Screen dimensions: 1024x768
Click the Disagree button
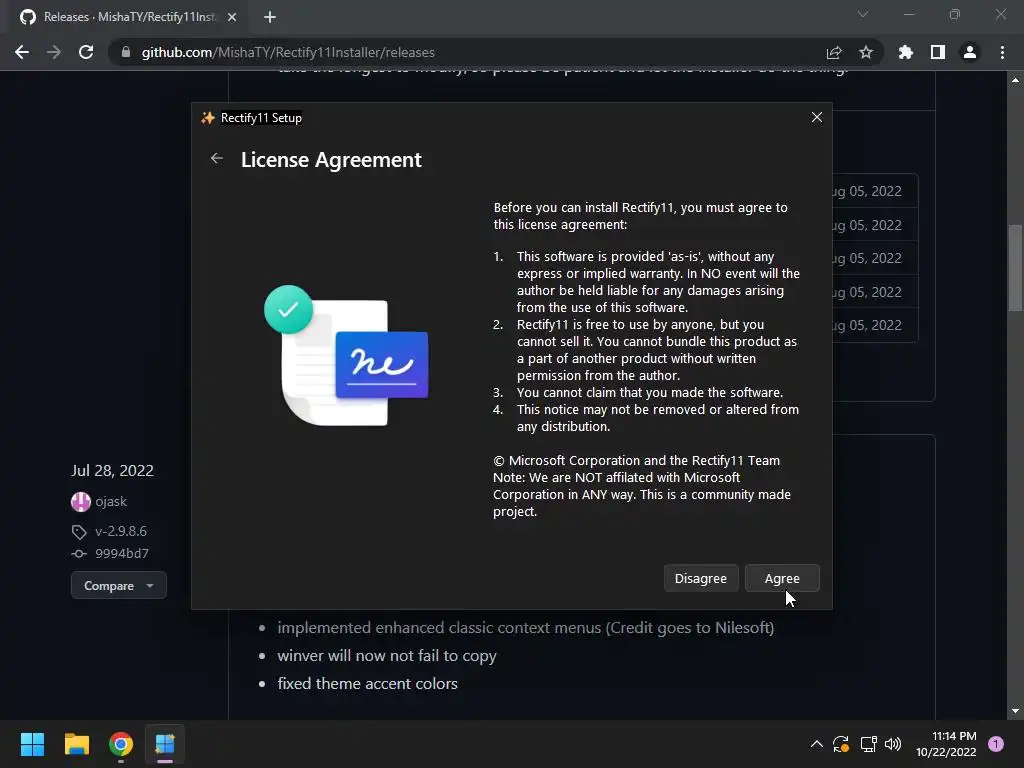click(x=701, y=579)
